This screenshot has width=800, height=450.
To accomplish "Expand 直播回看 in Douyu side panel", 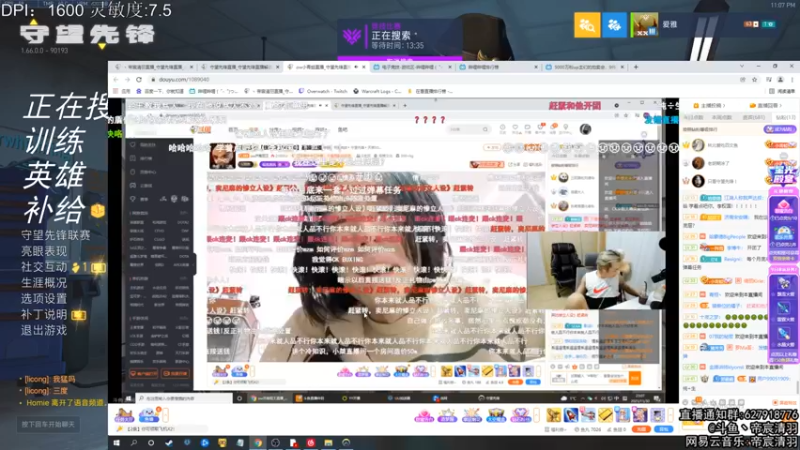I will (x=766, y=105).
